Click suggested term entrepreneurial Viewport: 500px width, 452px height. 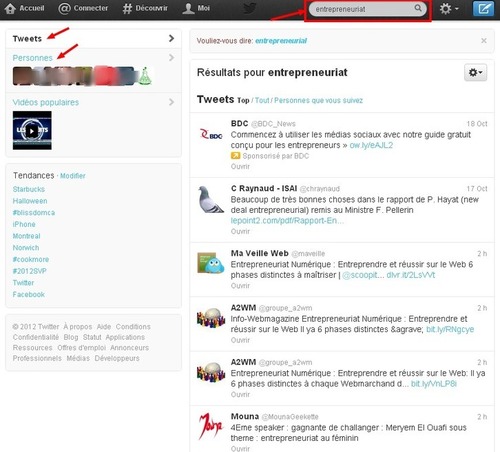point(281,41)
